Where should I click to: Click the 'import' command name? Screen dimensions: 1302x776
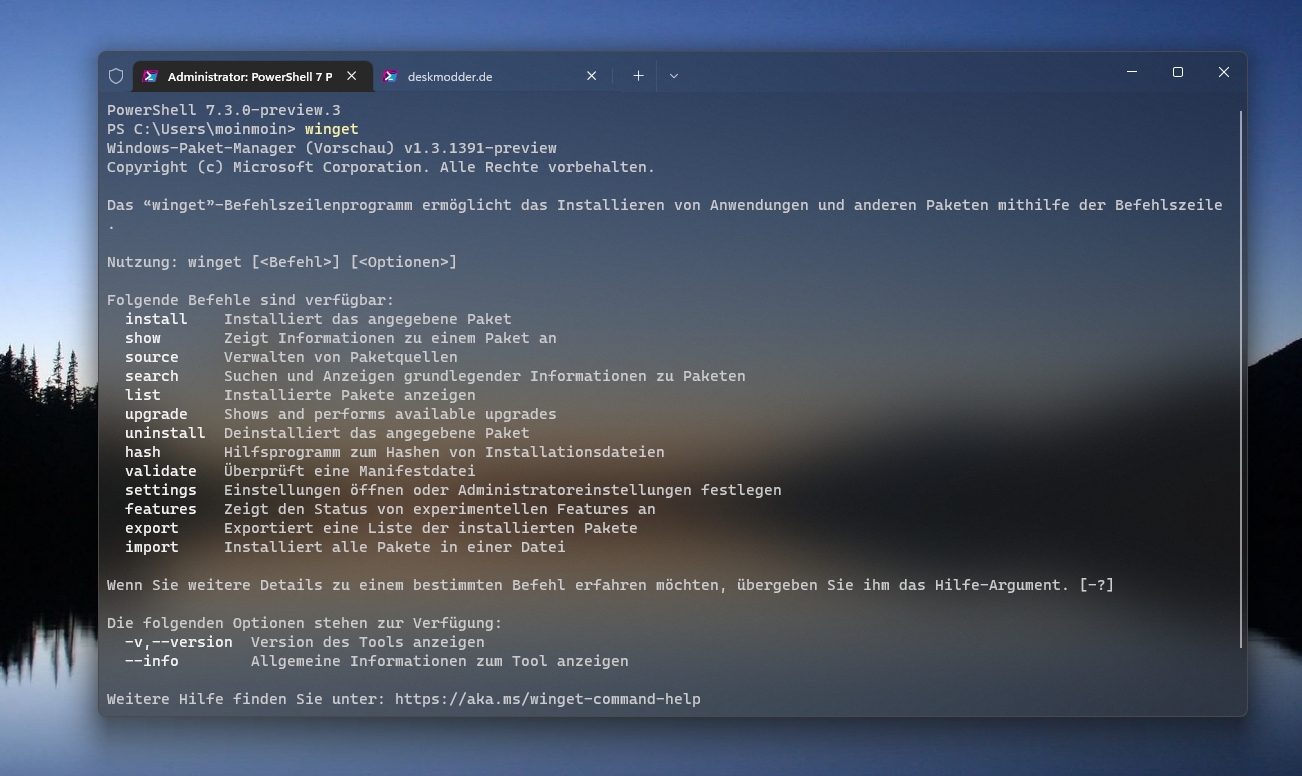point(152,547)
